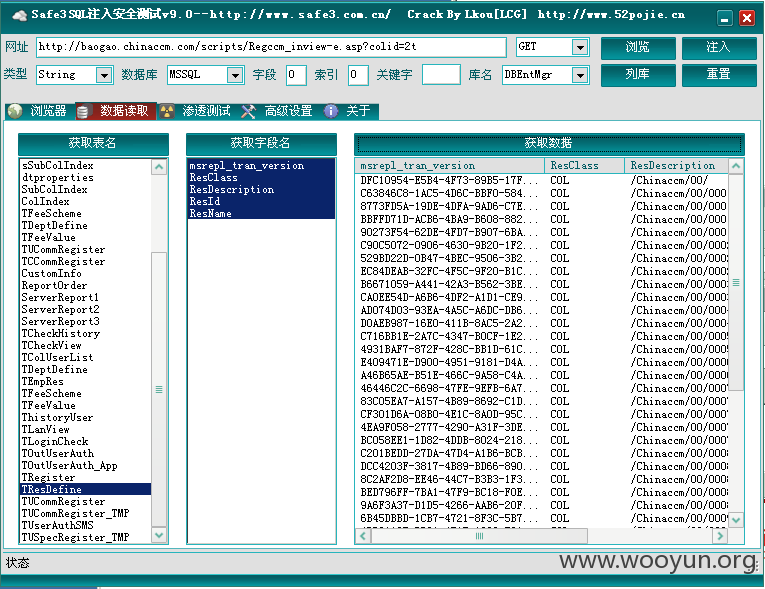
Task: Select the TRegister table
Action: pyautogui.click(x=85, y=478)
